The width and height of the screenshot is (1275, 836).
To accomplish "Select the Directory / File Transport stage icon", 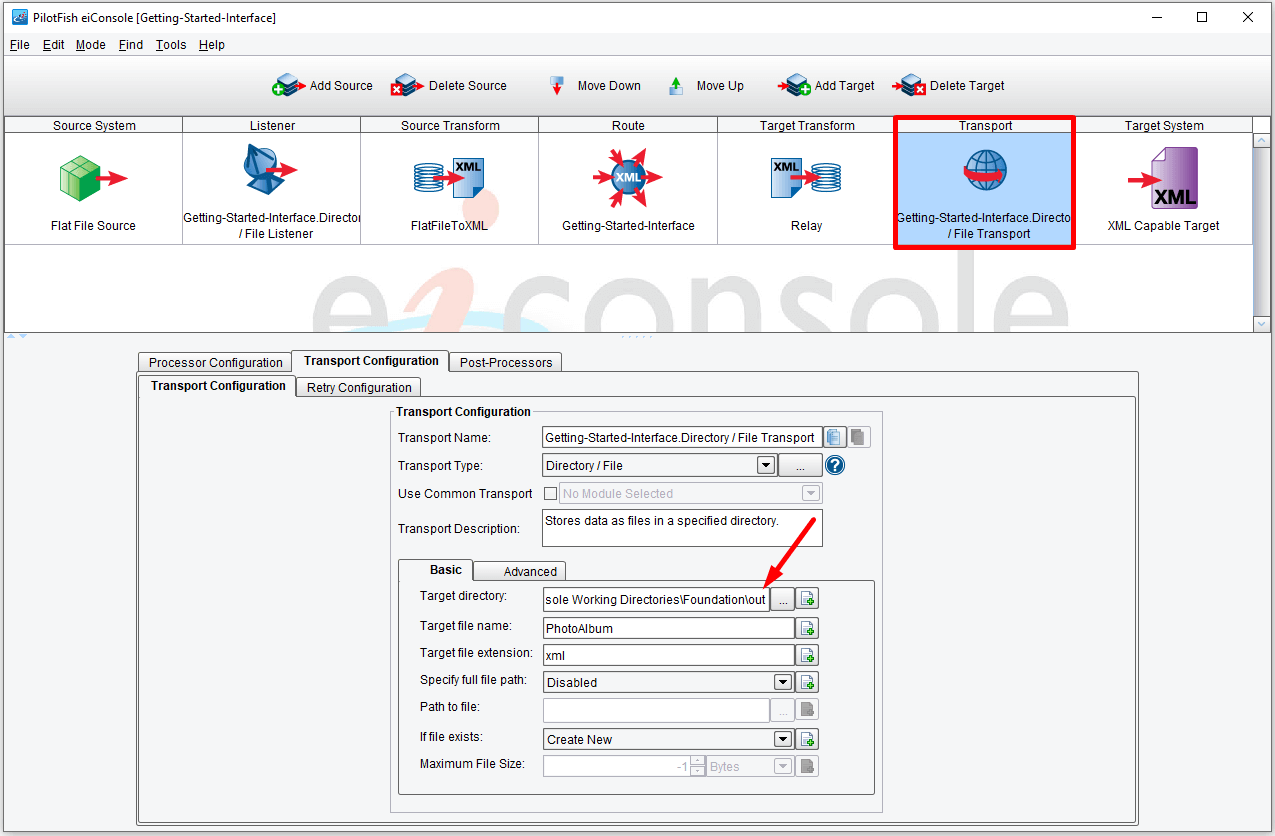I will click(984, 171).
